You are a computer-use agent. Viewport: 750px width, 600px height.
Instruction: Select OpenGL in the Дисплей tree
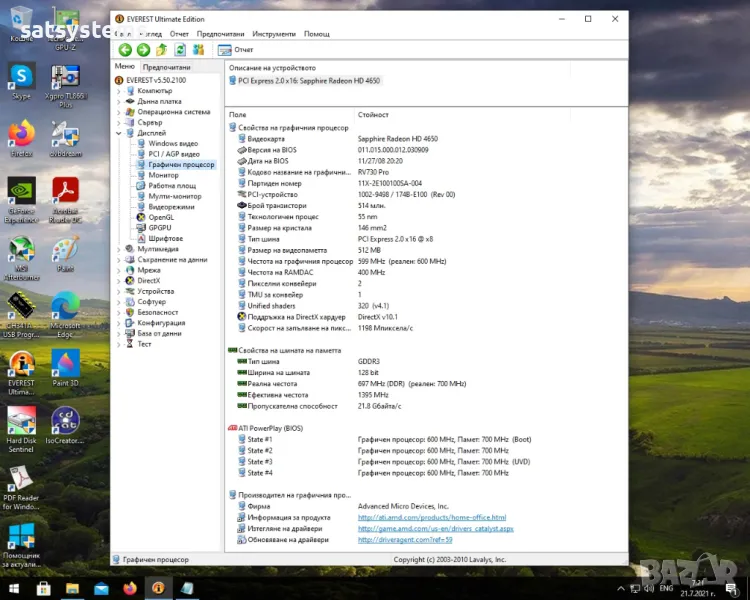161,217
